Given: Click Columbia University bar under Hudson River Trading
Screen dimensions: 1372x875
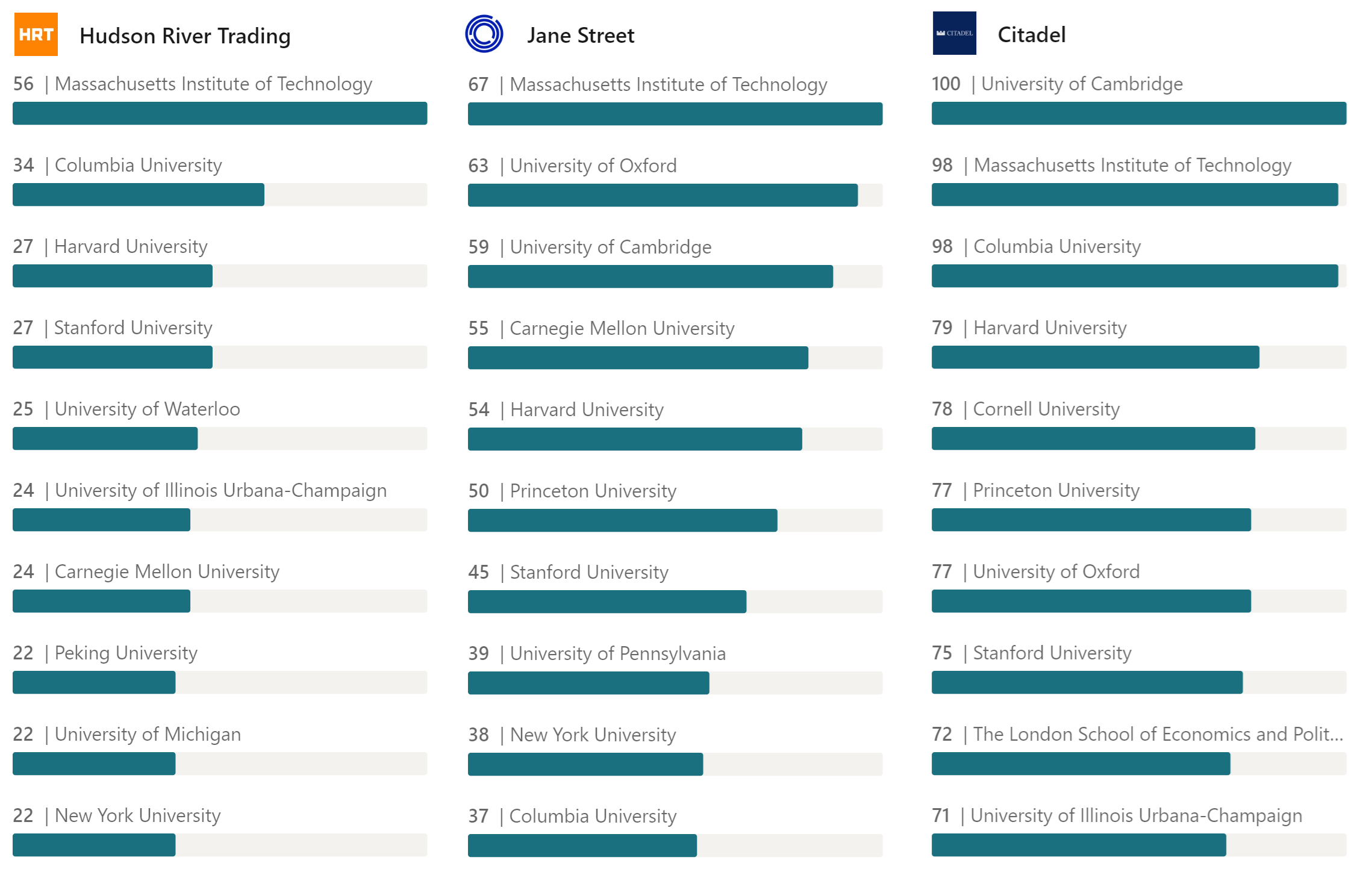Looking at the screenshot, I should tap(220, 195).
